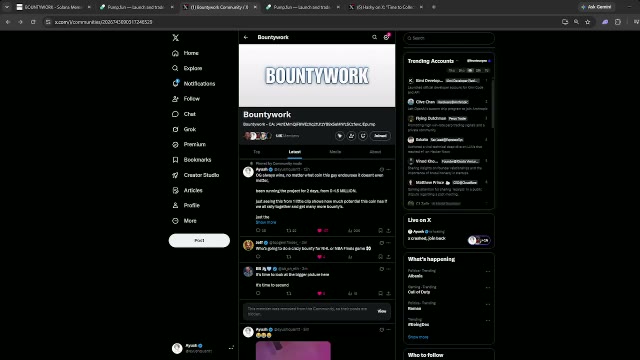Open more options on Ayush emoji post
This screenshot has height=360, width=640.
[x=389, y=329]
